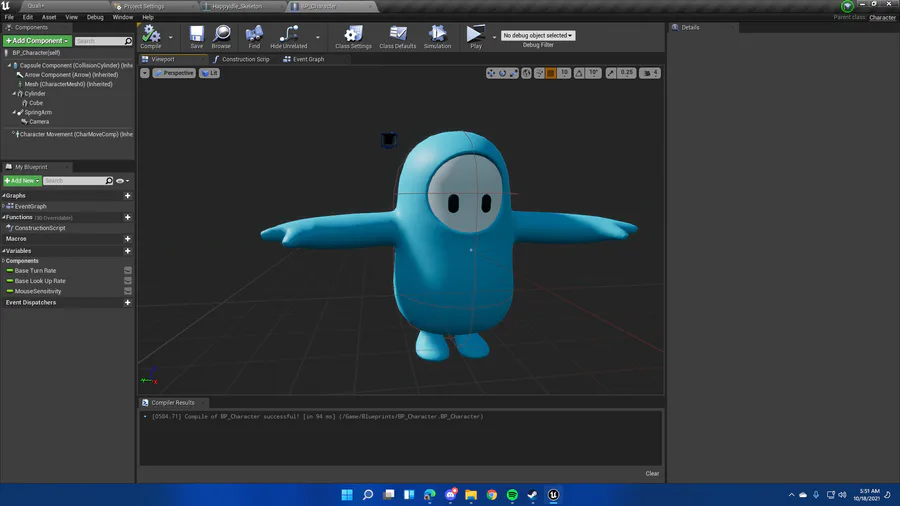Click the green Add Component button
Screen dimensions: 900x506
[x=37, y=41]
